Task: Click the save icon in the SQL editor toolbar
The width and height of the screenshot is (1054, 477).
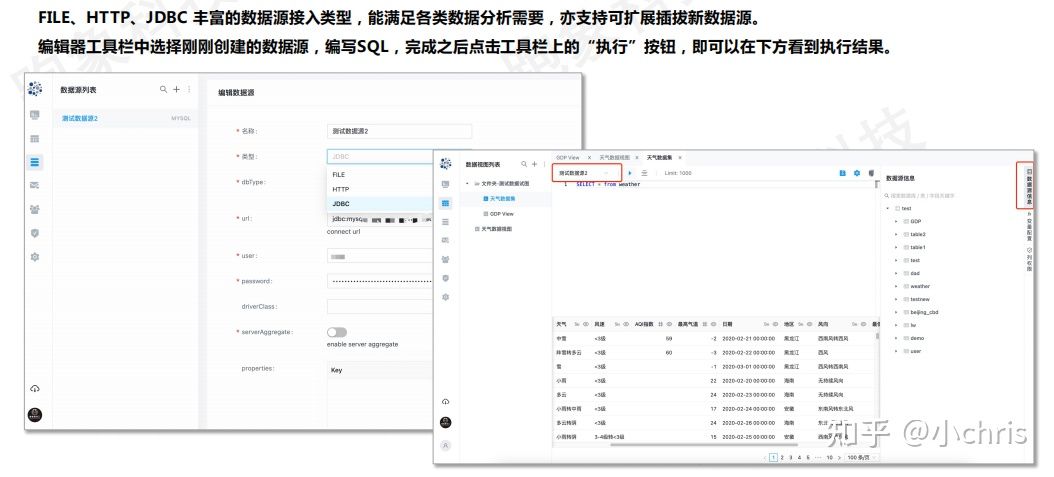Action: click(x=842, y=173)
